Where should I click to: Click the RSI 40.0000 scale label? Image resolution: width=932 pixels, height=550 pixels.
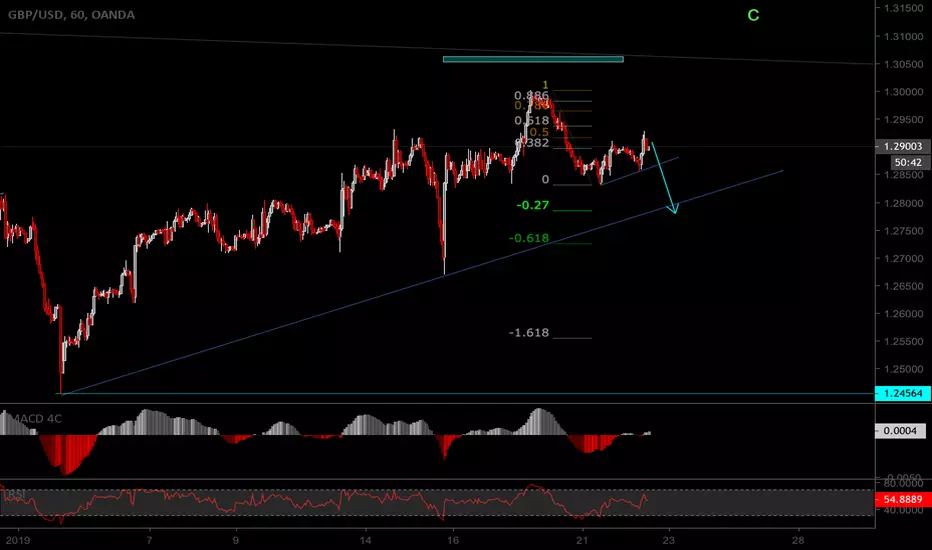tap(903, 510)
